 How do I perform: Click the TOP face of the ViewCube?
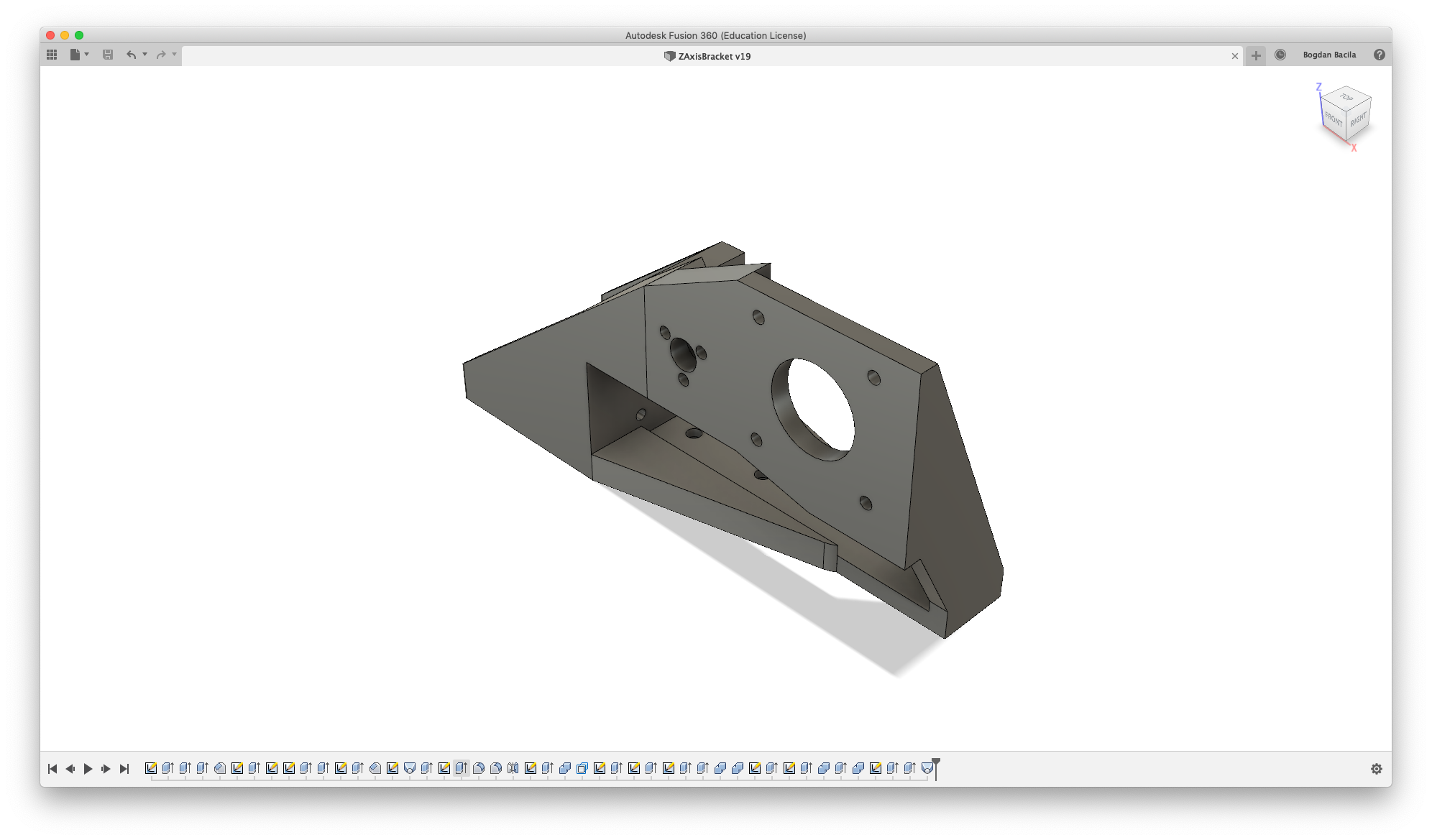coord(1347,98)
